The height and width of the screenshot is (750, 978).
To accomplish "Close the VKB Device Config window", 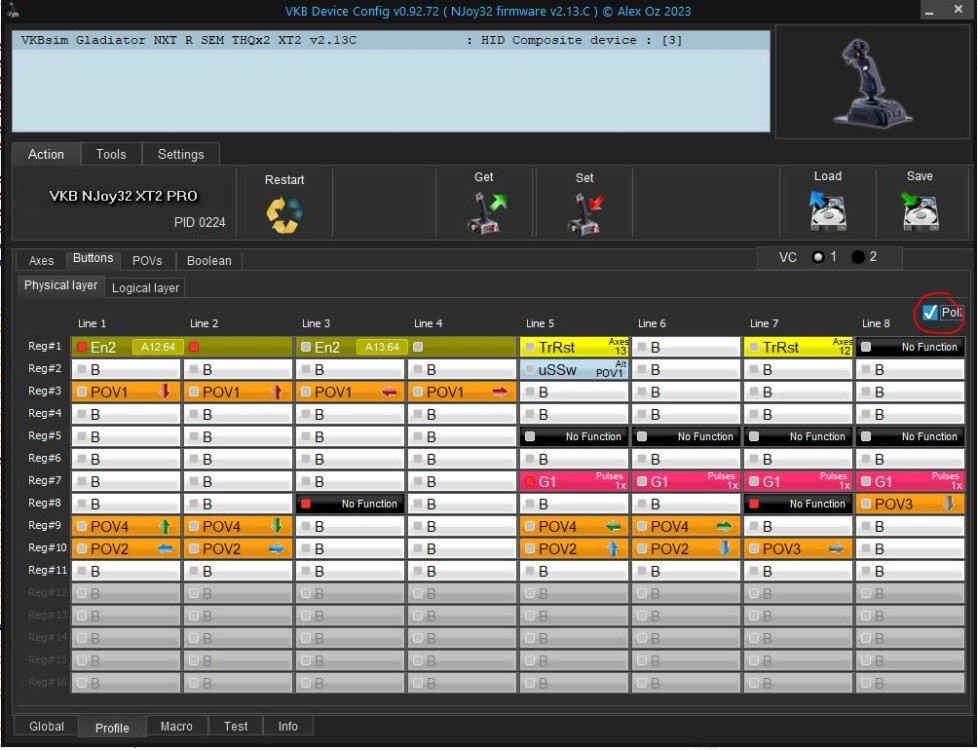I will point(957,10).
